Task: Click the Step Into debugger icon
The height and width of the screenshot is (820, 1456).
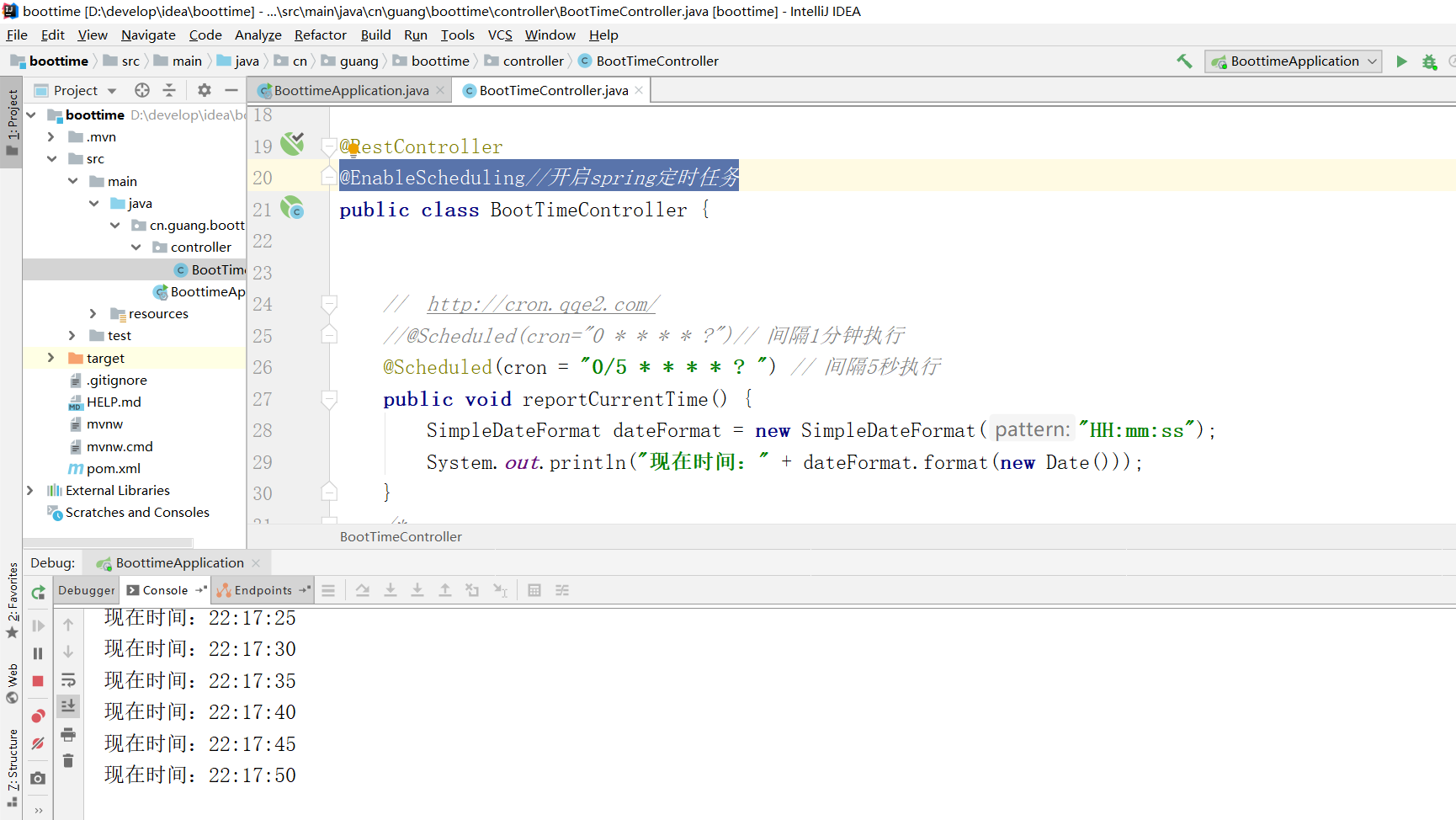Action: point(391,590)
